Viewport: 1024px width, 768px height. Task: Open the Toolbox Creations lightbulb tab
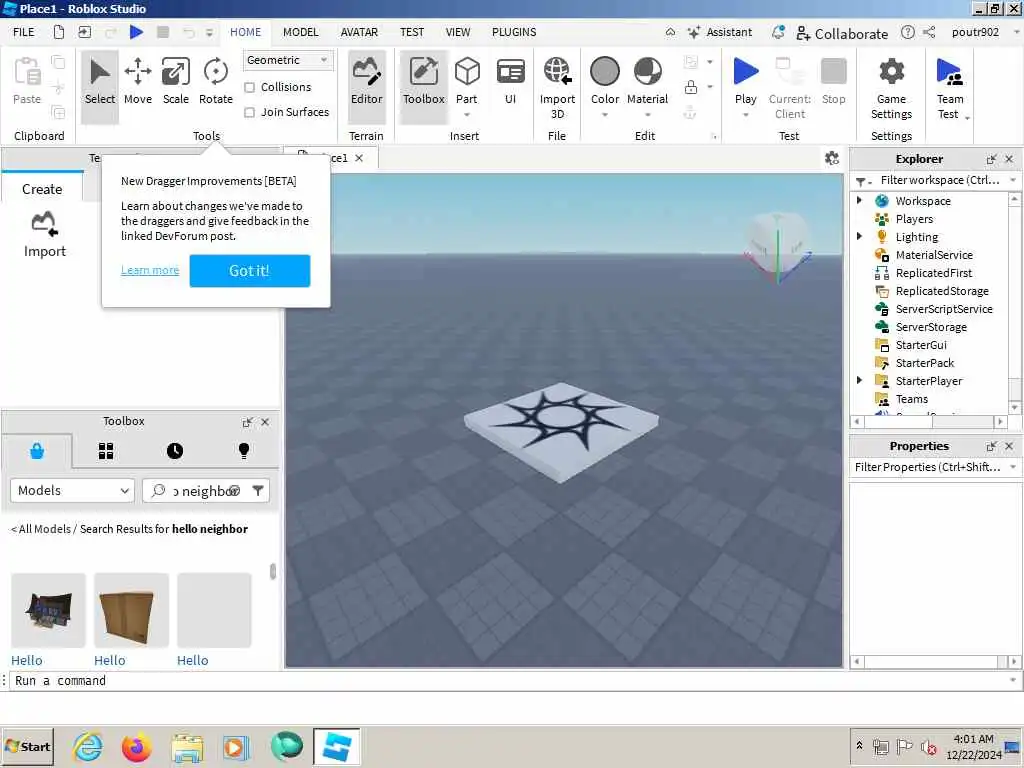tap(244, 451)
